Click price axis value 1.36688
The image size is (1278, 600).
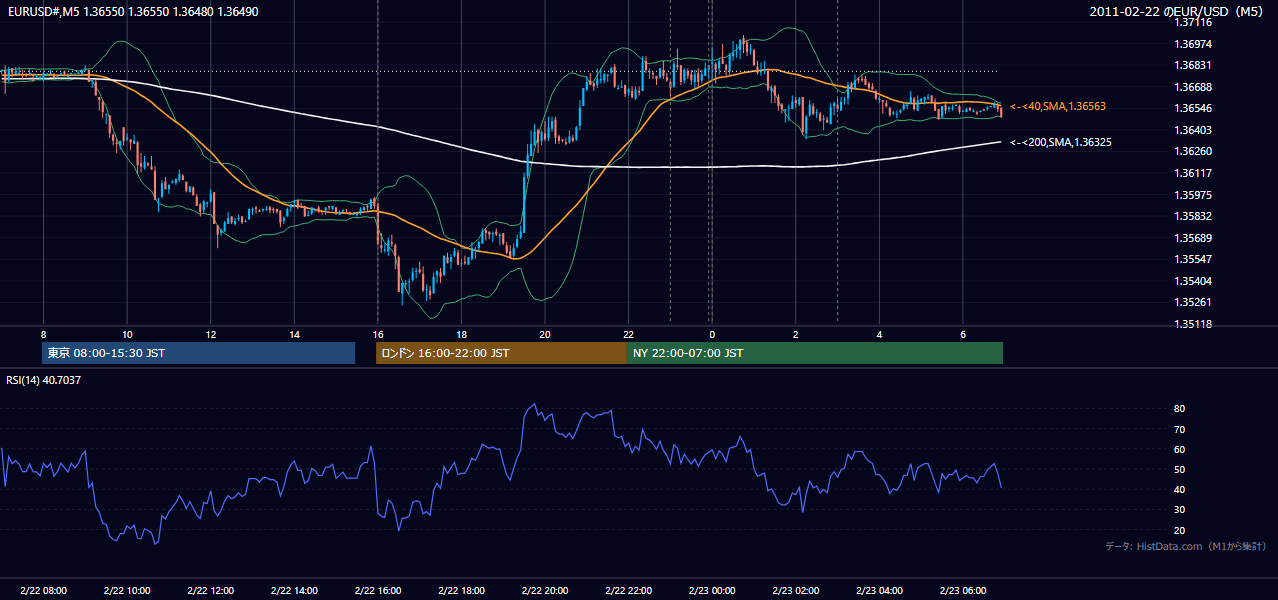pos(1195,87)
